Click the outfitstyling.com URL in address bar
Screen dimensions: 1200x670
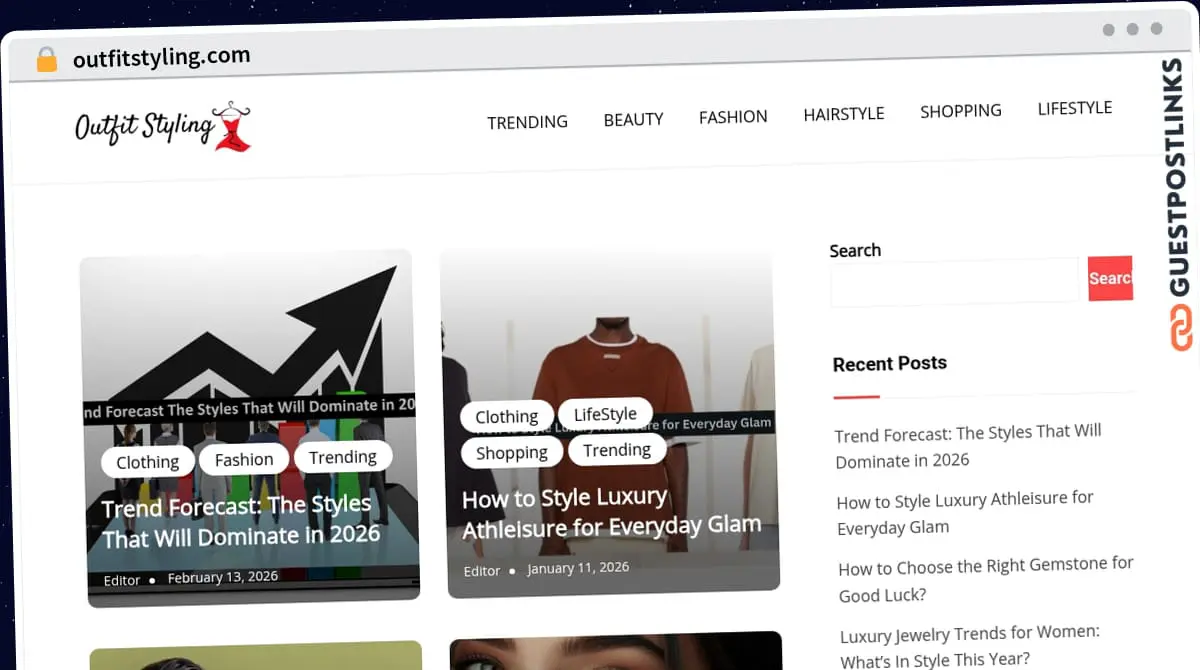pos(161,57)
